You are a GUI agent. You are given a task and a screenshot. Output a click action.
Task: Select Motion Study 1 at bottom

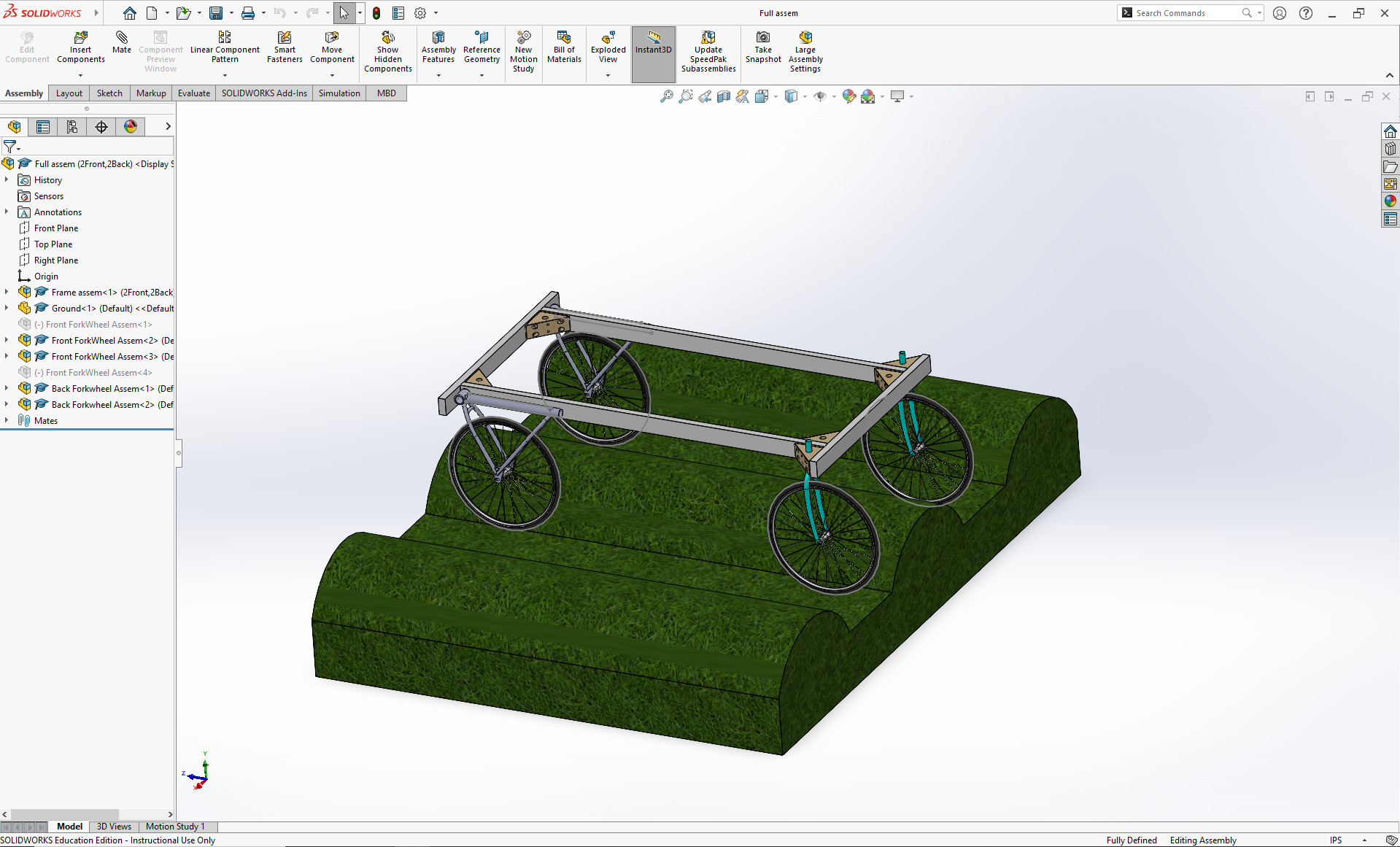(x=174, y=827)
